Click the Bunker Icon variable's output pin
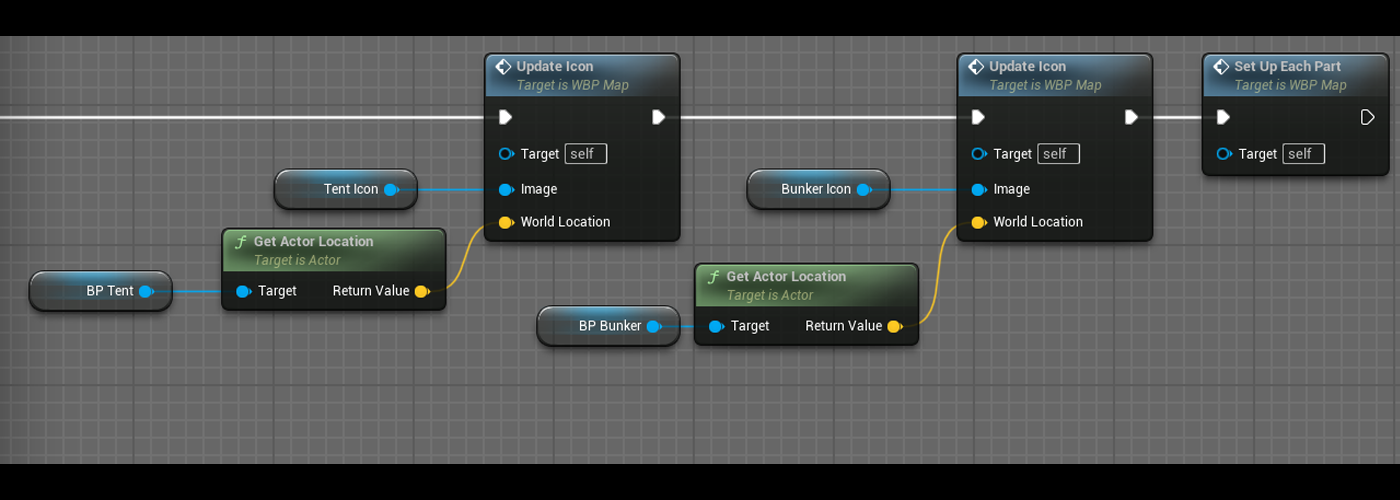 864,189
